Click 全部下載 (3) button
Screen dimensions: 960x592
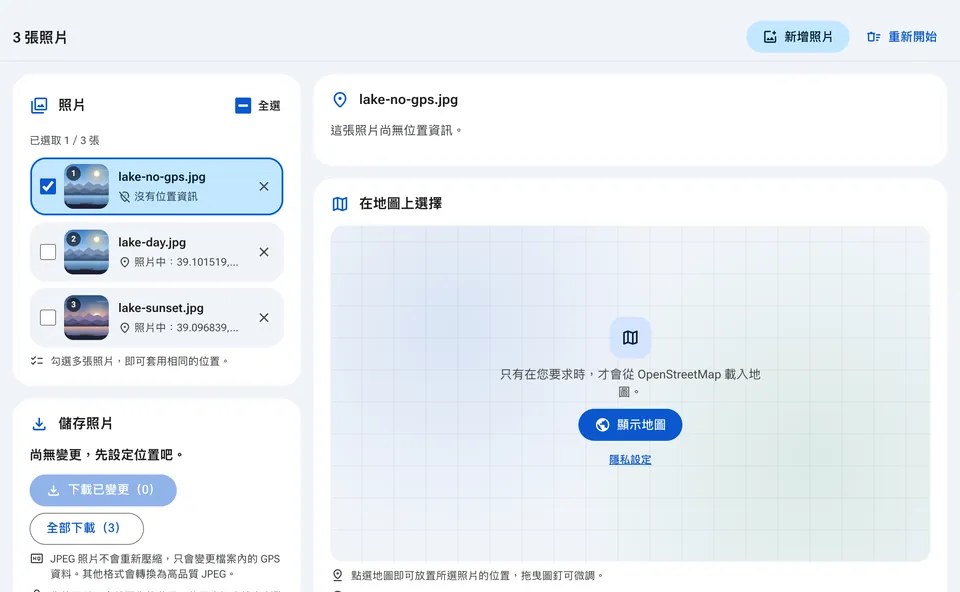[86, 528]
